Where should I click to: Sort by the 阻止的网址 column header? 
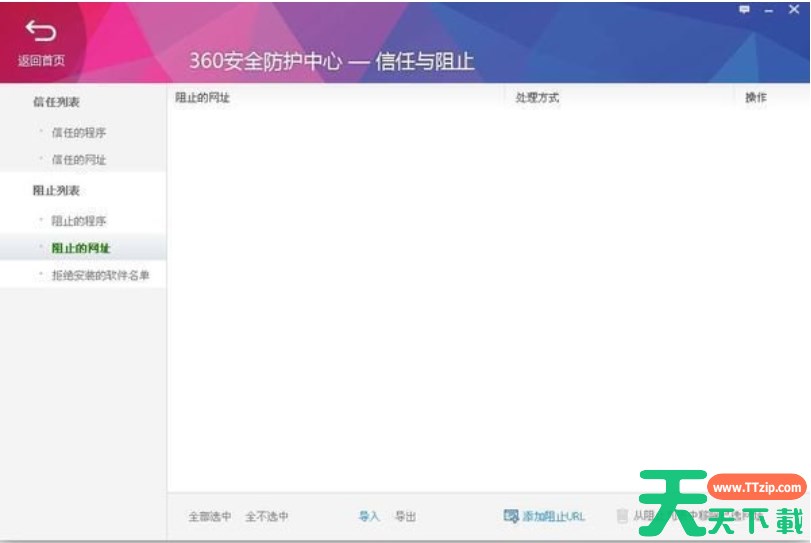tap(202, 98)
